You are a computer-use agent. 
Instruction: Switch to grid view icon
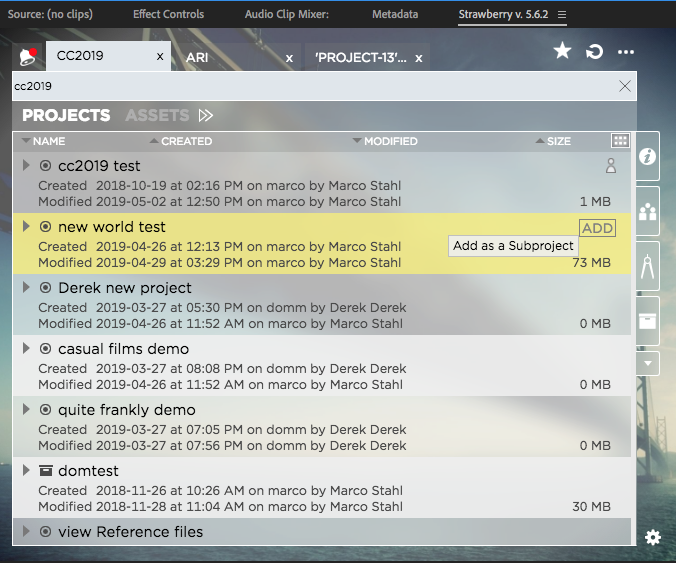pos(620,141)
